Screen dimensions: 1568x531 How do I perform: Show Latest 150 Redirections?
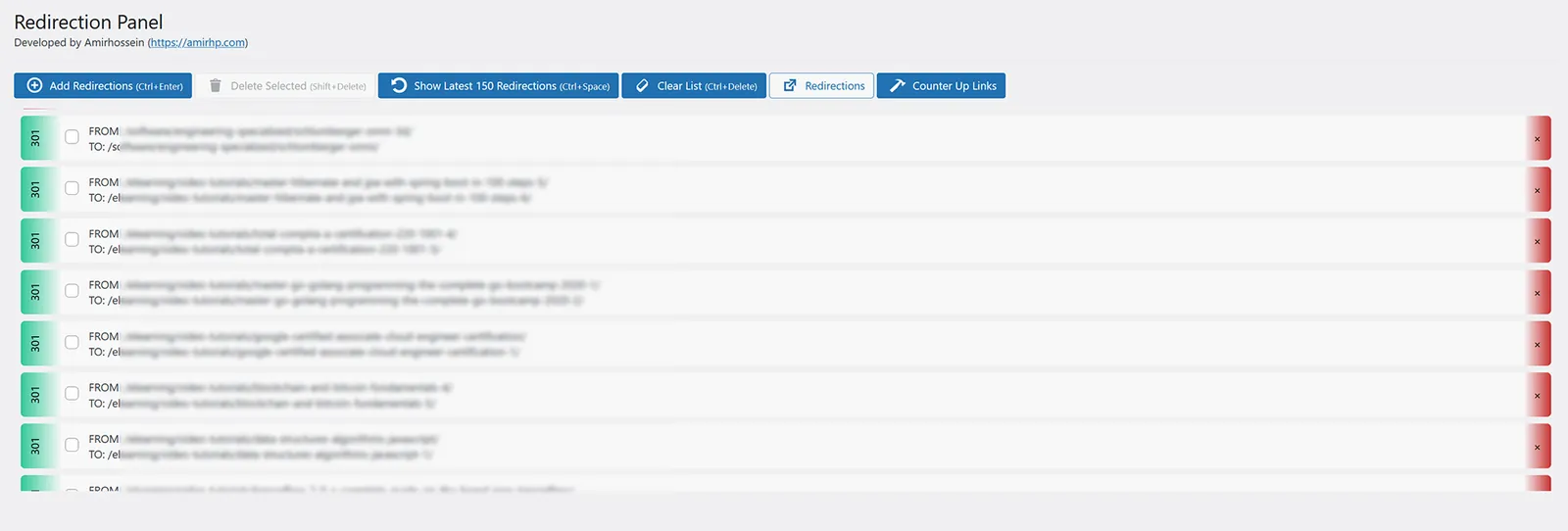click(498, 85)
